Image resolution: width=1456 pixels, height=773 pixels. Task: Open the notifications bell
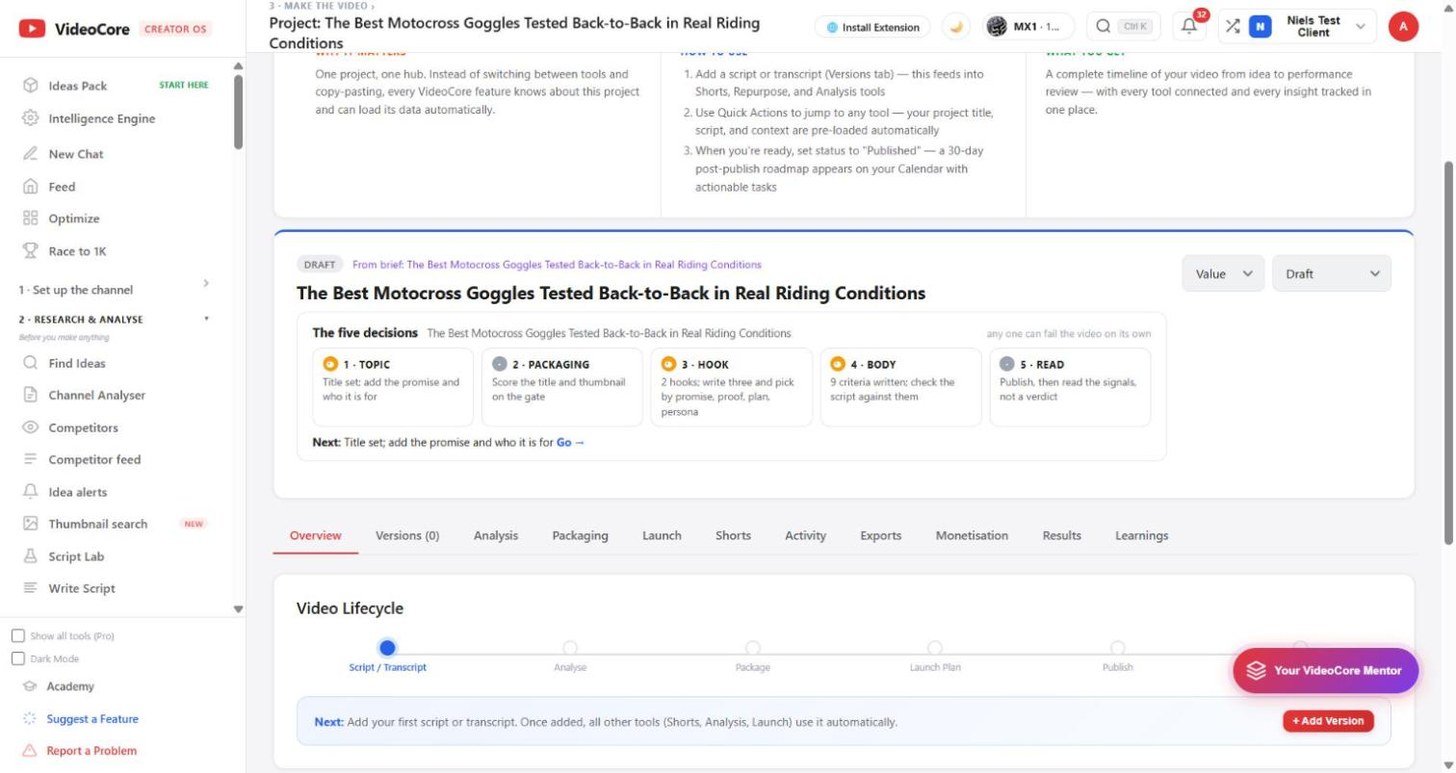click(x=1189, y=27)
